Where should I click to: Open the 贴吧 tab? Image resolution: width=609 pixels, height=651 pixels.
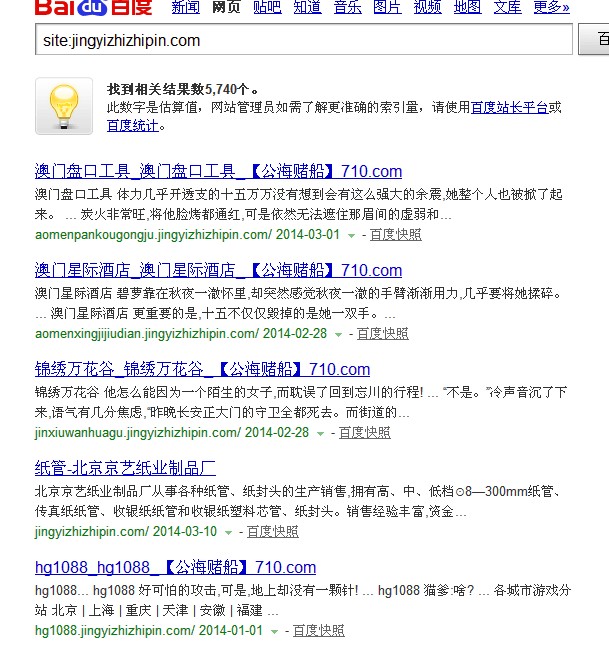[x=267, y=7]
